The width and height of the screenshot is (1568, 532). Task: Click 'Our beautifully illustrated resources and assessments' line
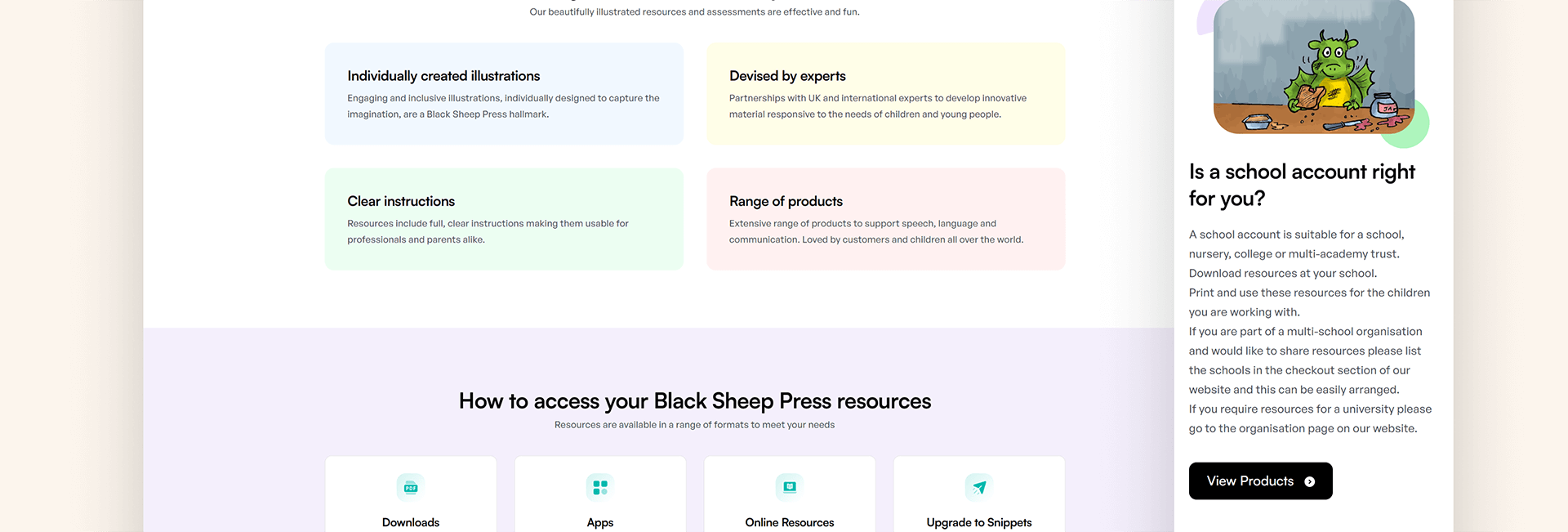[x=694, y=12]
